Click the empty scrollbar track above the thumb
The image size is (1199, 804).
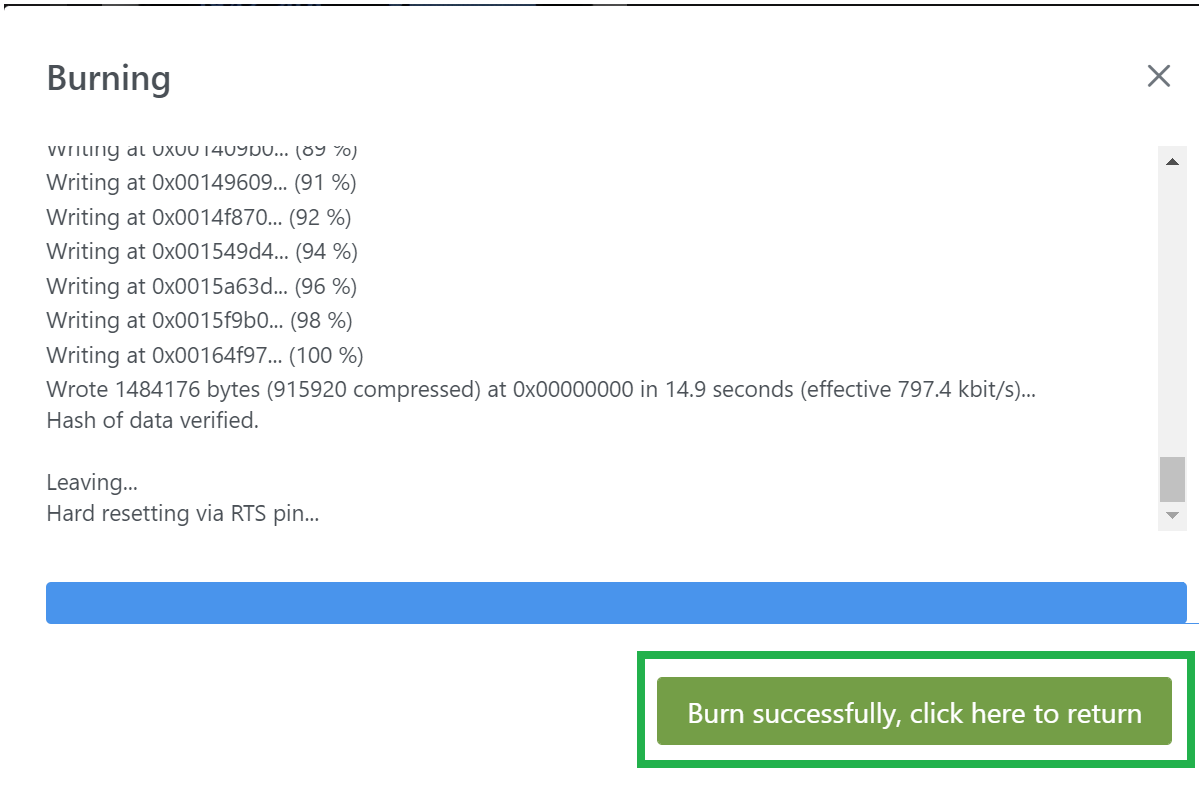pos(1171,314)
